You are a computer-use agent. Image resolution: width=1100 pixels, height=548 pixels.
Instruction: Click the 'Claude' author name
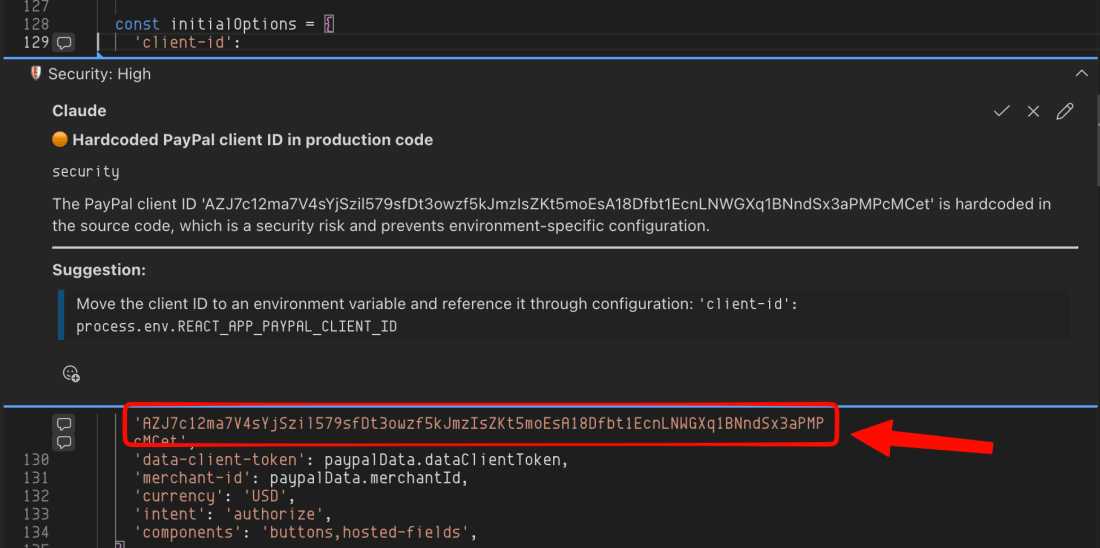[x=79, y=111]
